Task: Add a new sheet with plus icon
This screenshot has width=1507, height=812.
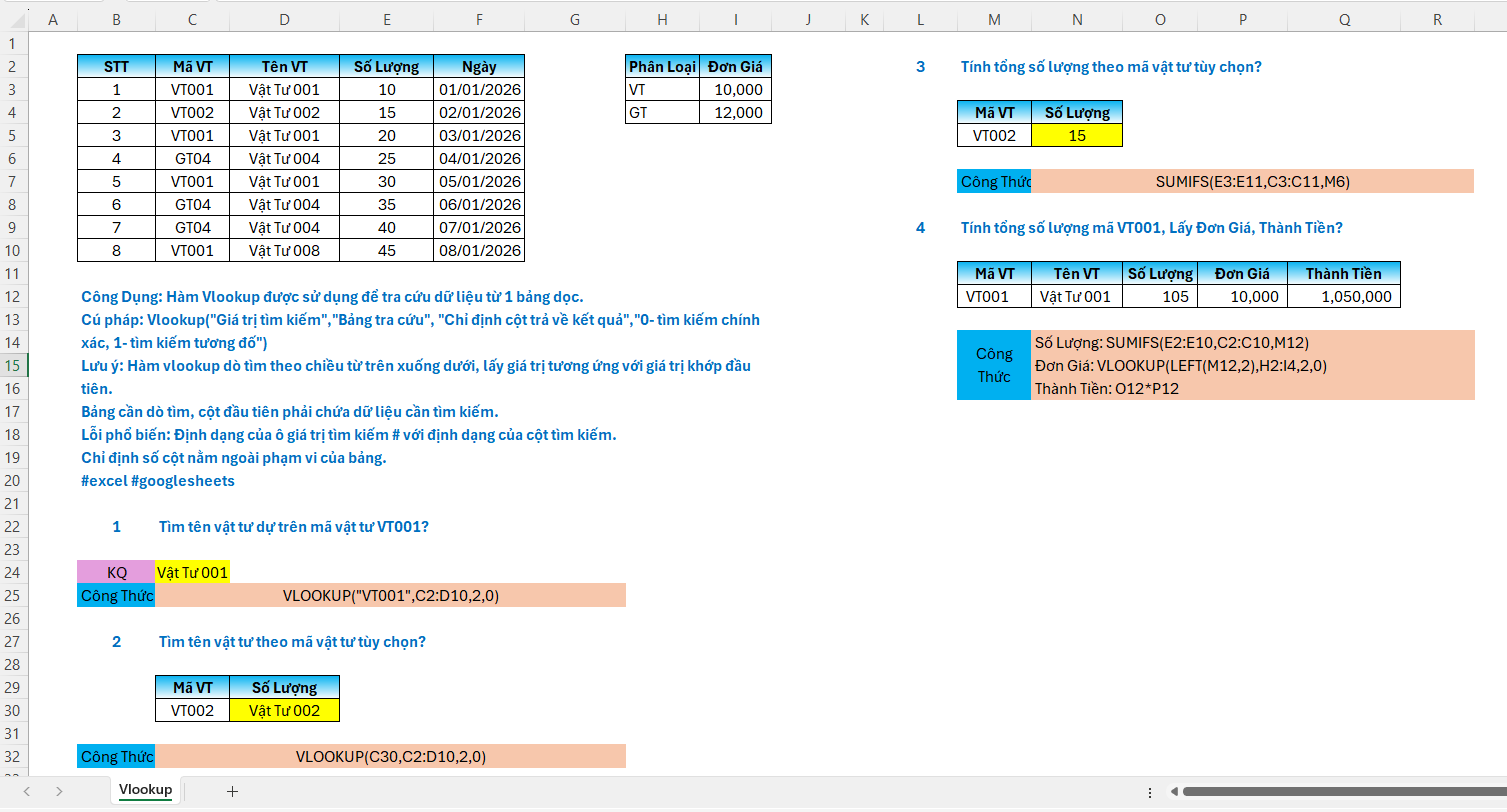Action: pos(232,791)
